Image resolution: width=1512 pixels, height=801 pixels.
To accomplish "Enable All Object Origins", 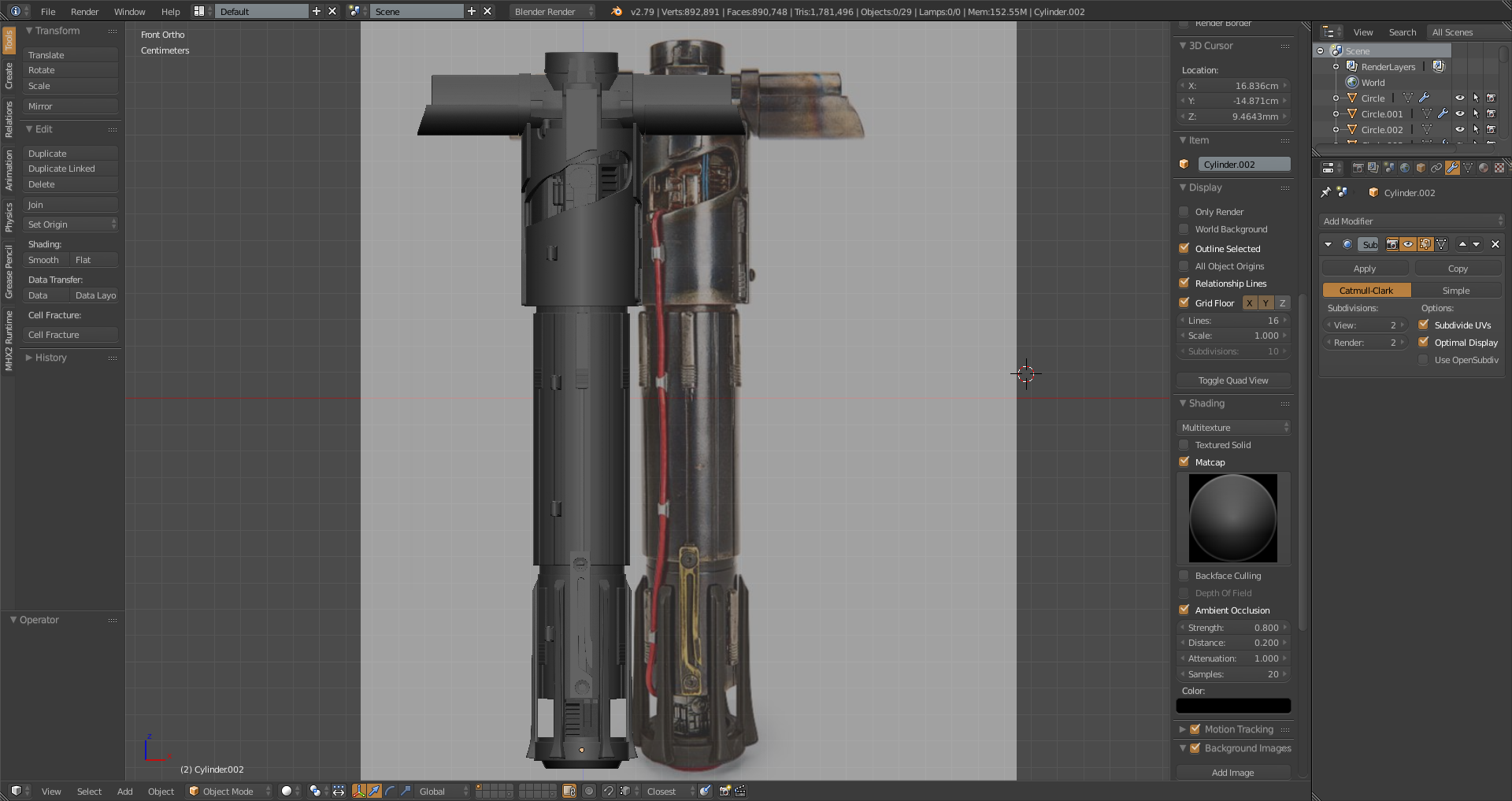I will [1184, 265].
